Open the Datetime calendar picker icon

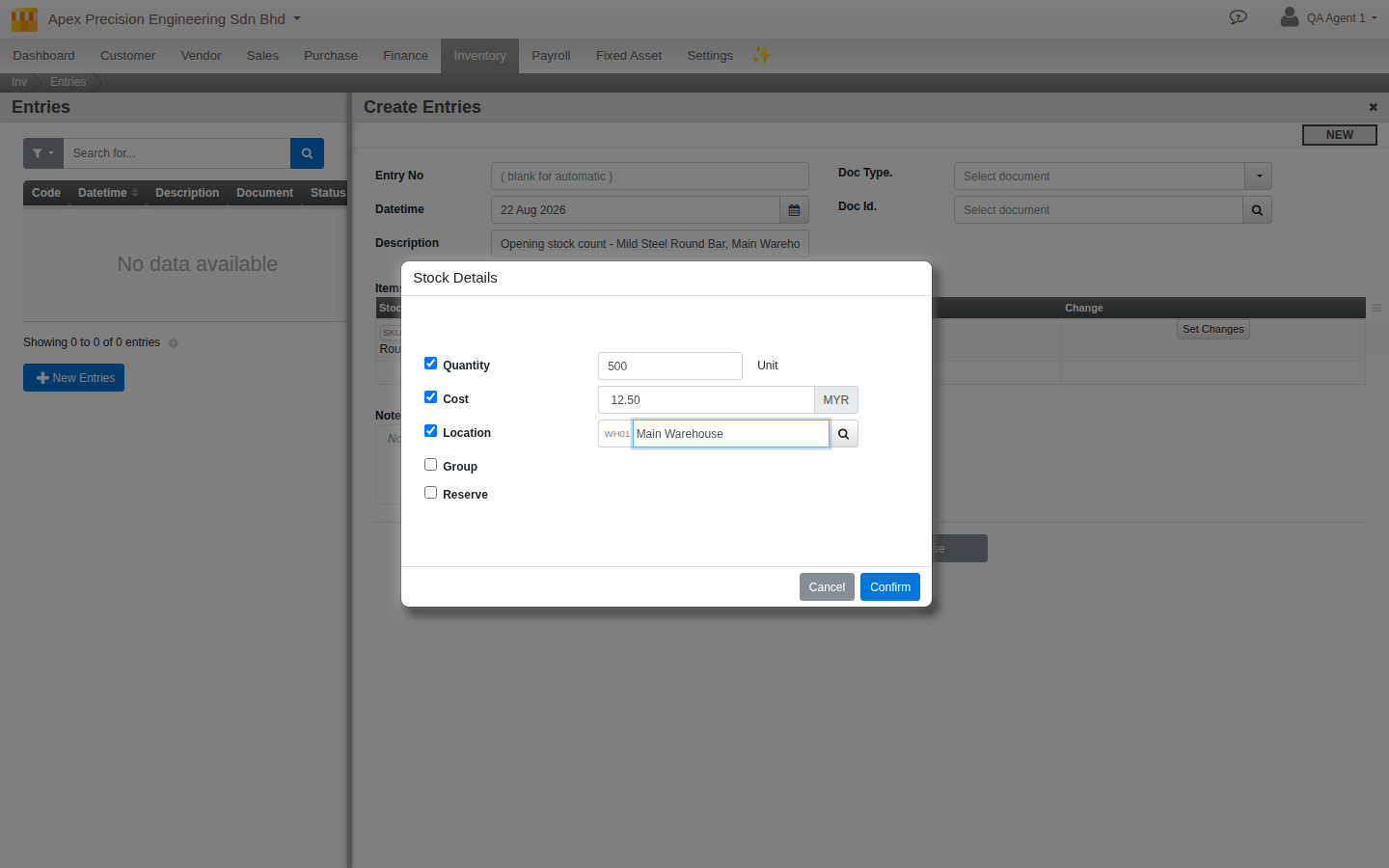point(794,210)
